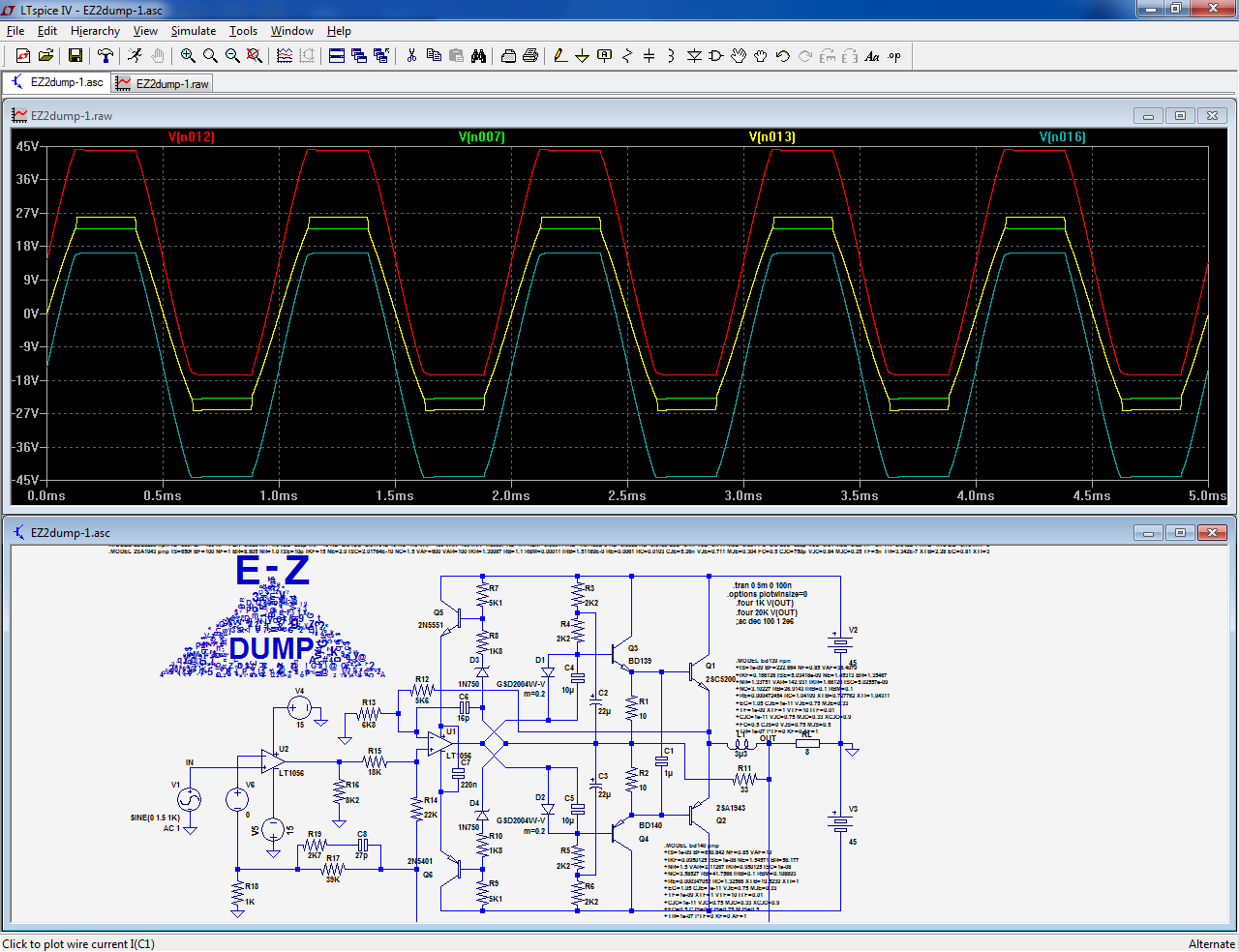Click the Q1 2SC5200 transistor symbol
The width and height of the screenshot is (1239, 952).
[698, 673]
